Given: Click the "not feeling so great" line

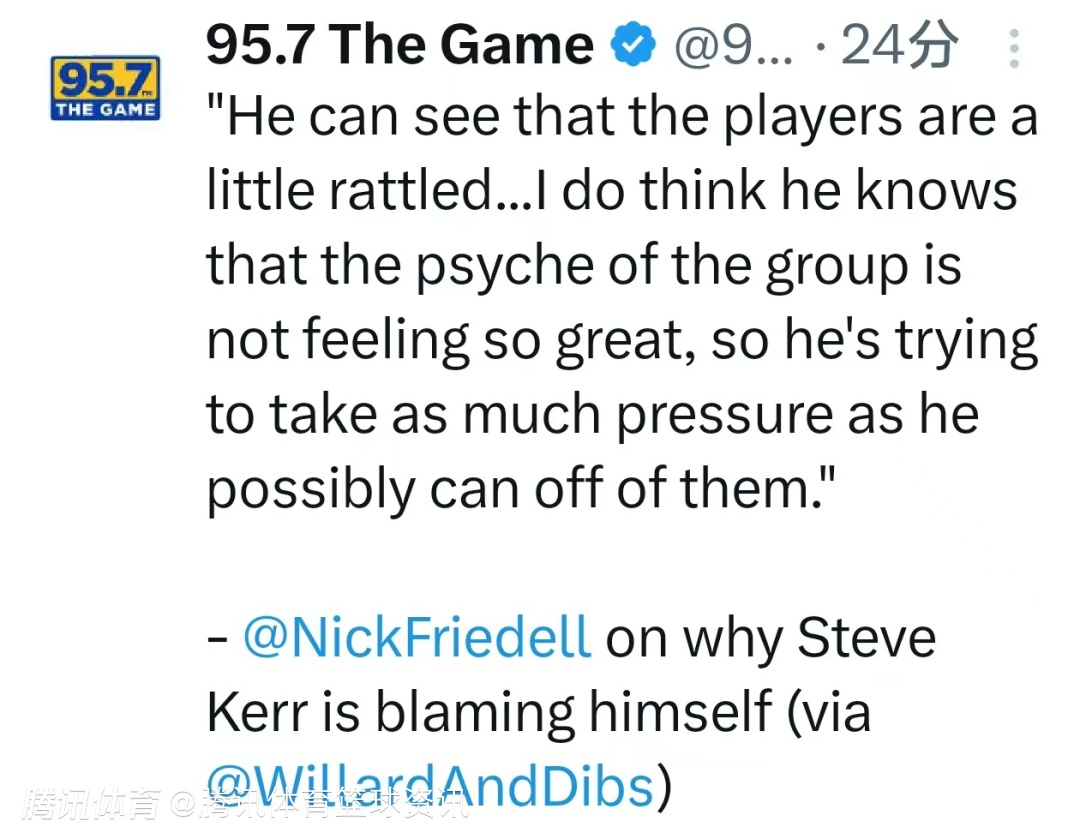Looking at the screenshot, I should coord(622,341).
